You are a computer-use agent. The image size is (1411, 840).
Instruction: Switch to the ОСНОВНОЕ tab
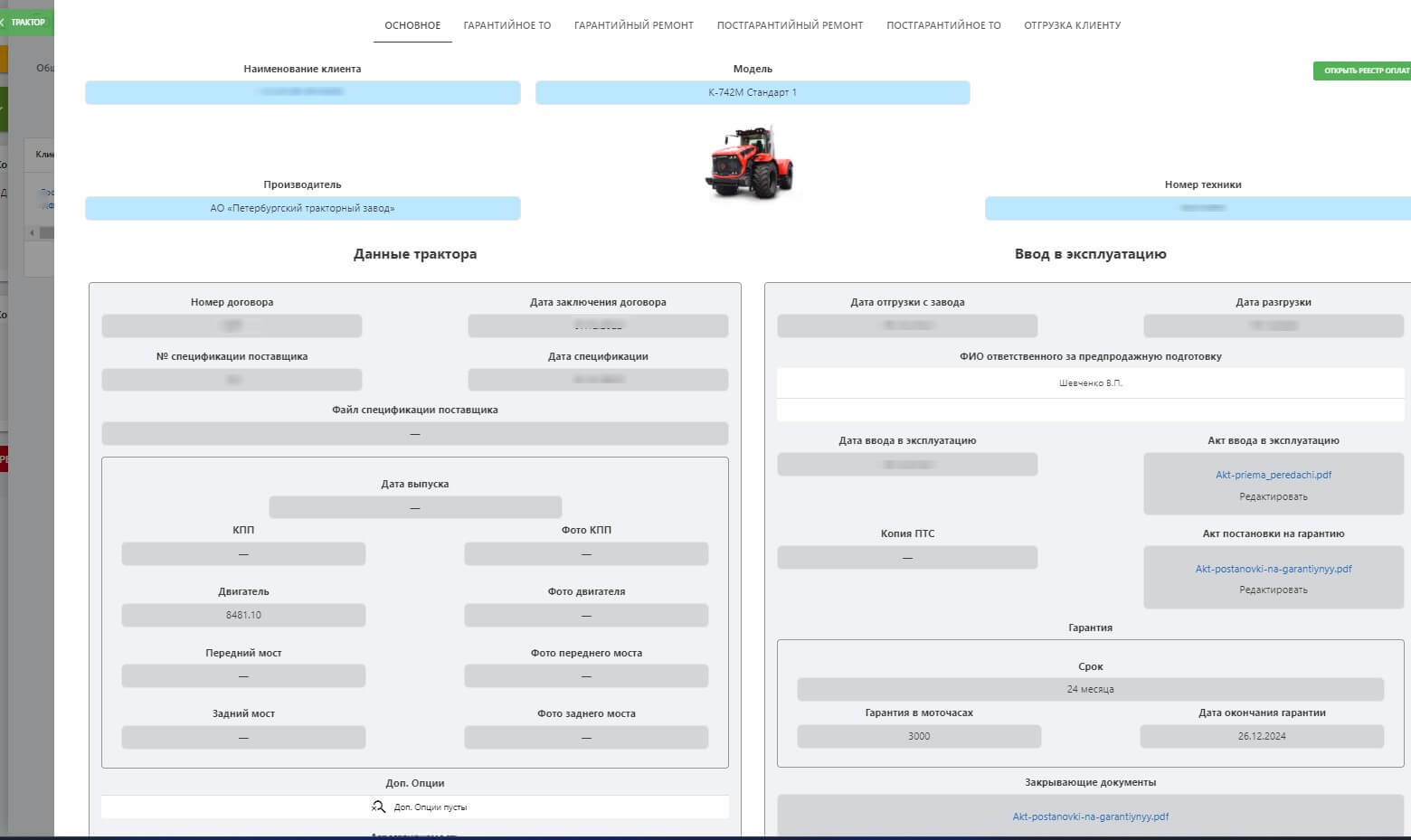(412, 25)
